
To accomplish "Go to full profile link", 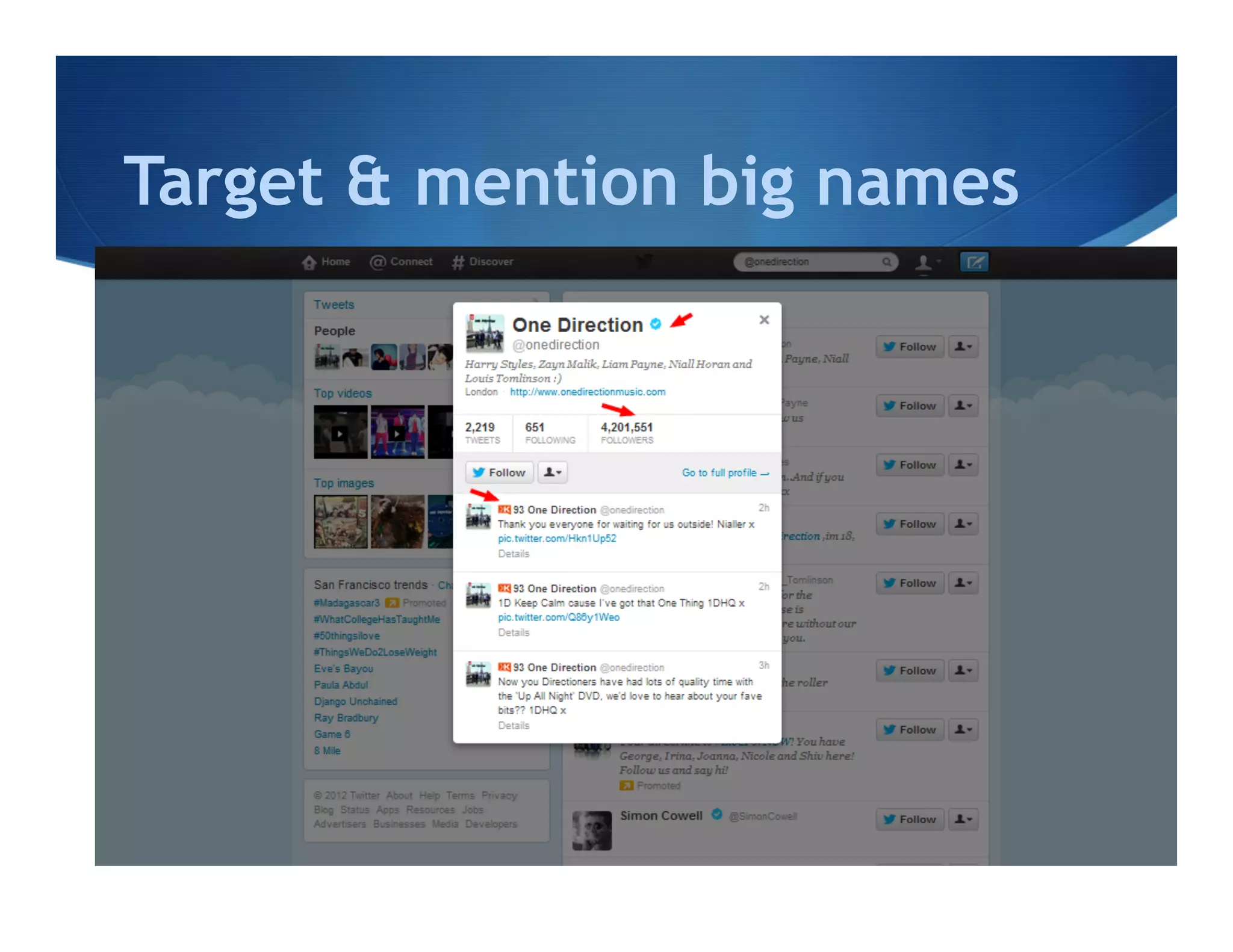I will pos(725,473).
